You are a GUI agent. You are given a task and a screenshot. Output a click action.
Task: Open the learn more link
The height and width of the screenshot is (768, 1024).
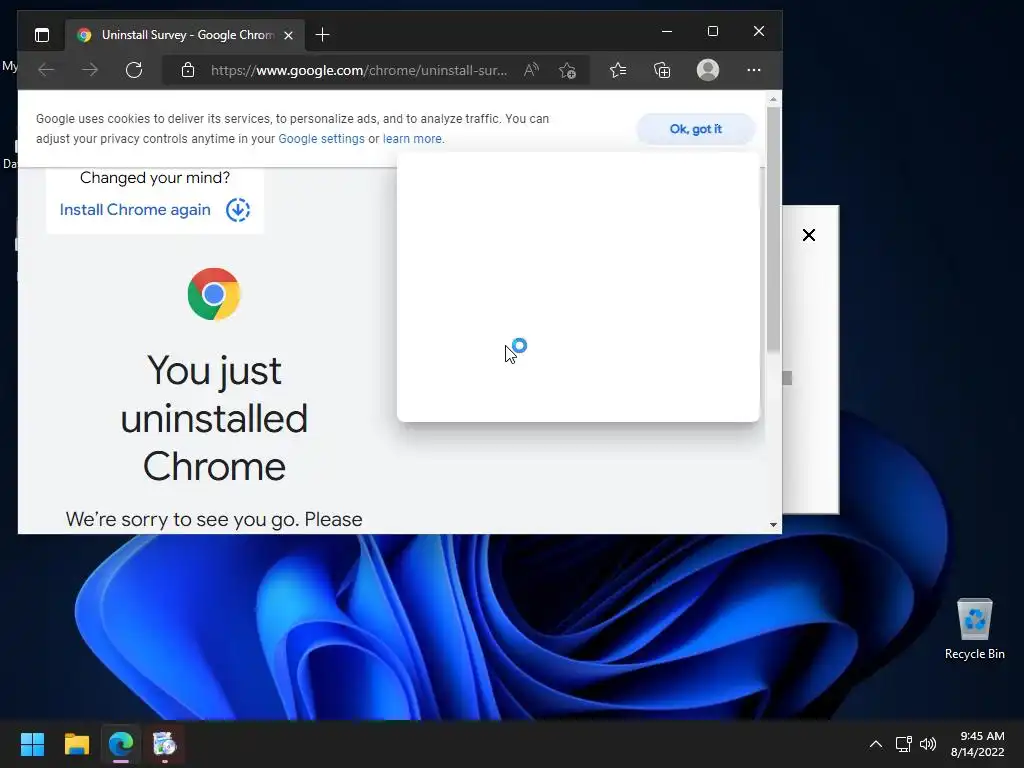click(412, 139)
